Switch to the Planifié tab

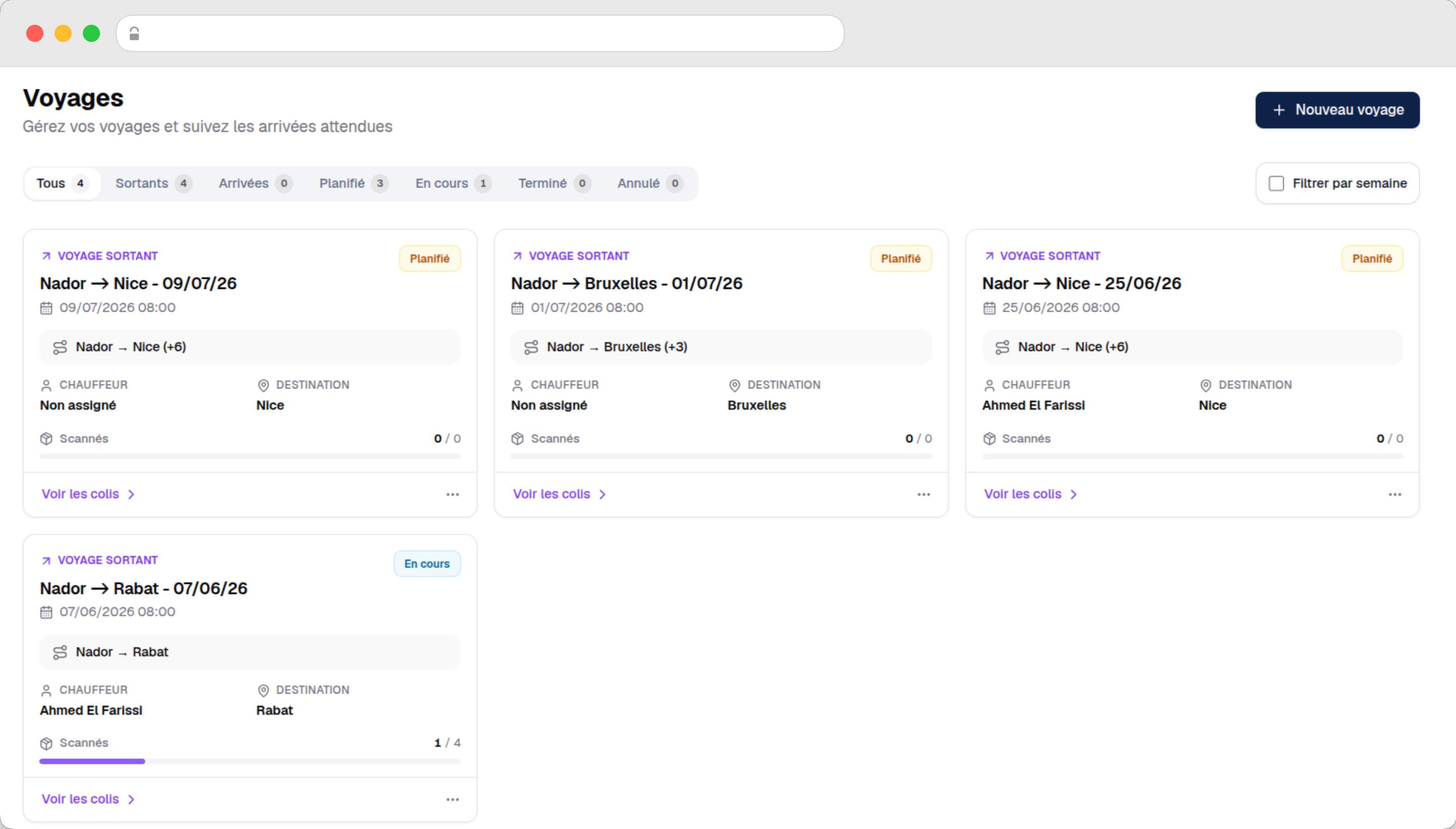[x=354, y=183]
